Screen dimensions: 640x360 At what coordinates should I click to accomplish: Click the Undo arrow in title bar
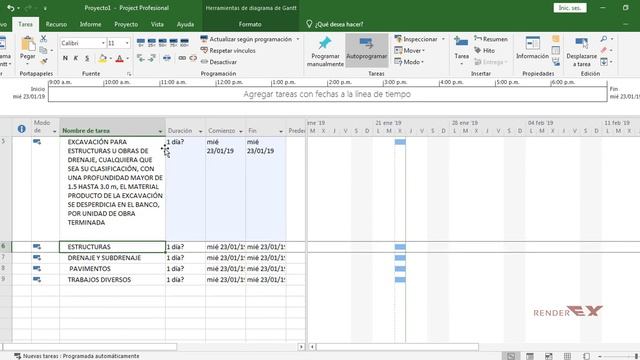pyautogui.click(x=11, y=8)
